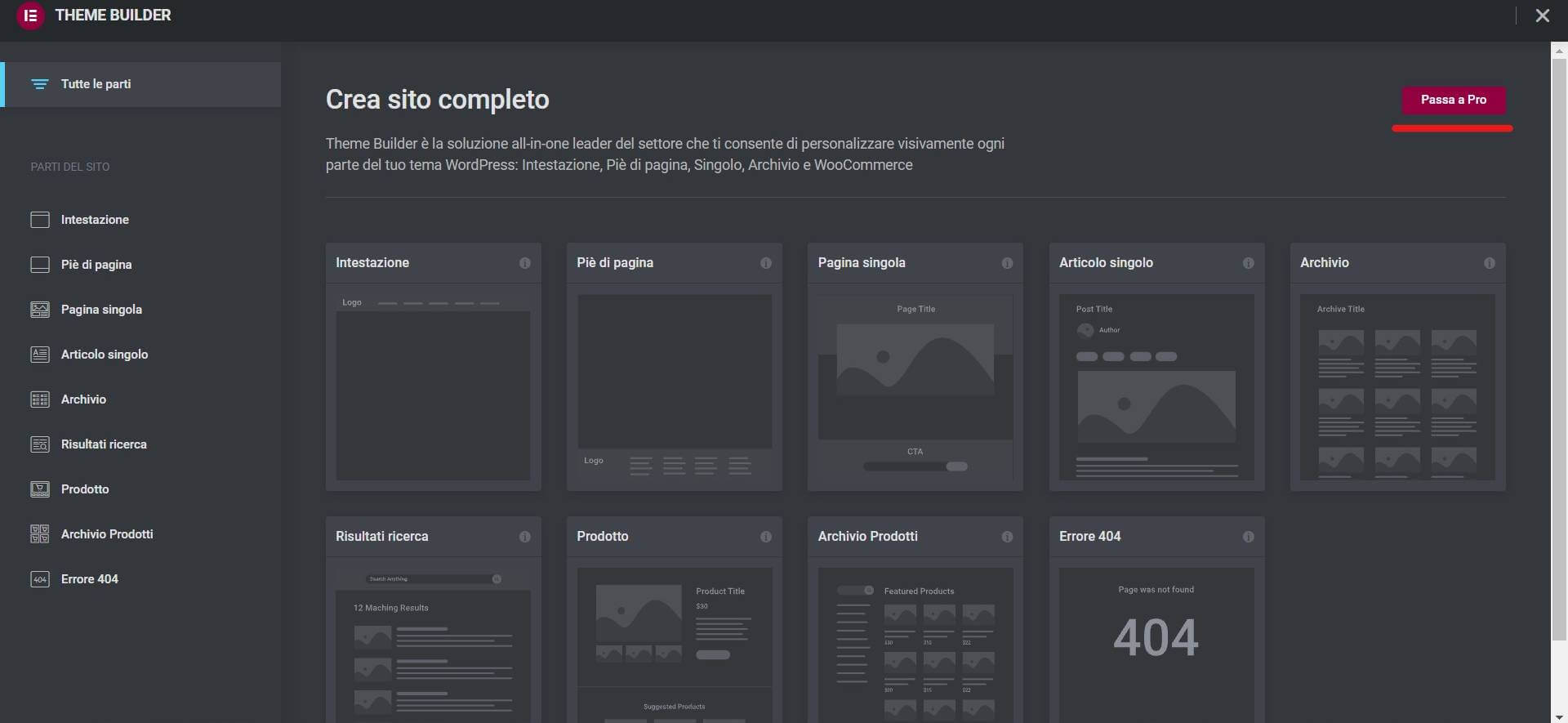
Task: Select the Intestazione template thumbnail
Action: (433, 387)
